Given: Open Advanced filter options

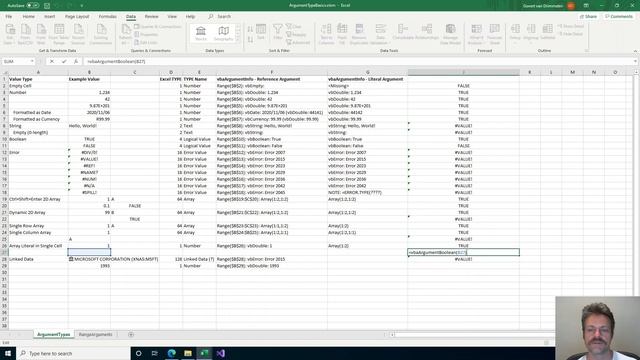Looking at the screenshot, I should pos(298,42).
